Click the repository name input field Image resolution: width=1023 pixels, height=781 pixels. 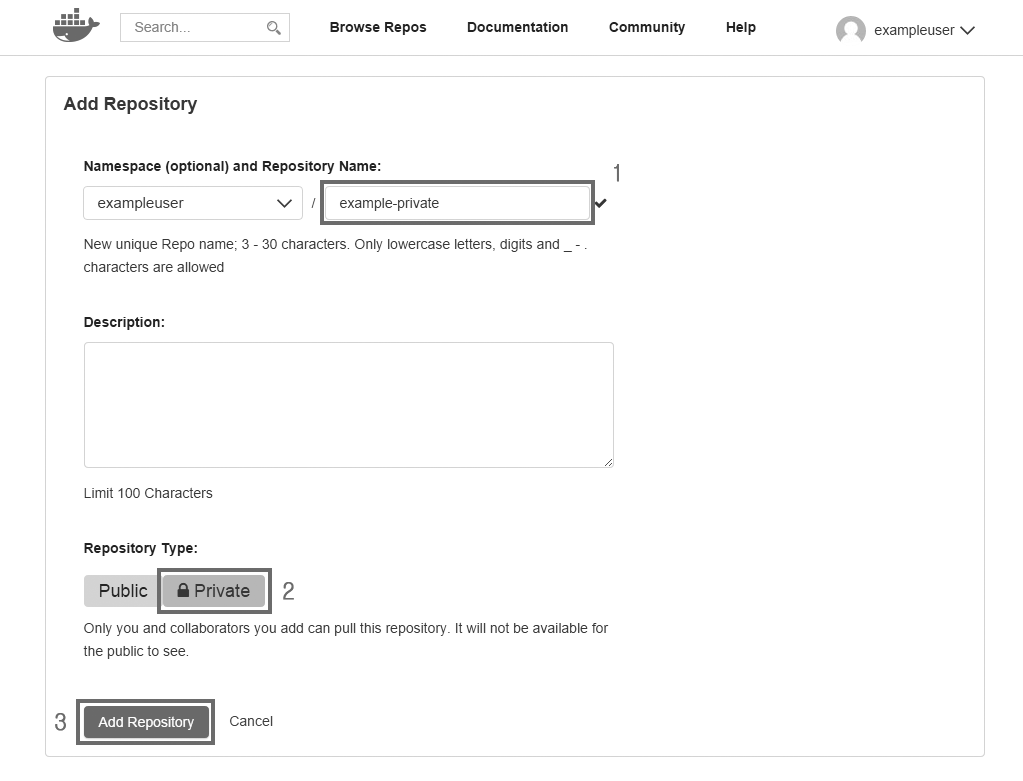pyautogui.click(x=456, y=203)
